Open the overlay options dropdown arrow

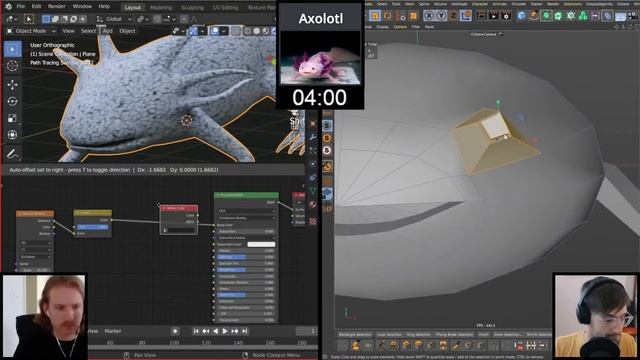point(224,31)
